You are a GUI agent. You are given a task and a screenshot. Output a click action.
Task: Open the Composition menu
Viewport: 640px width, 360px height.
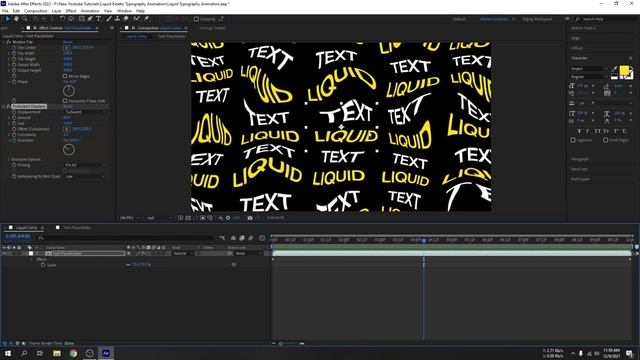(36, 11)
